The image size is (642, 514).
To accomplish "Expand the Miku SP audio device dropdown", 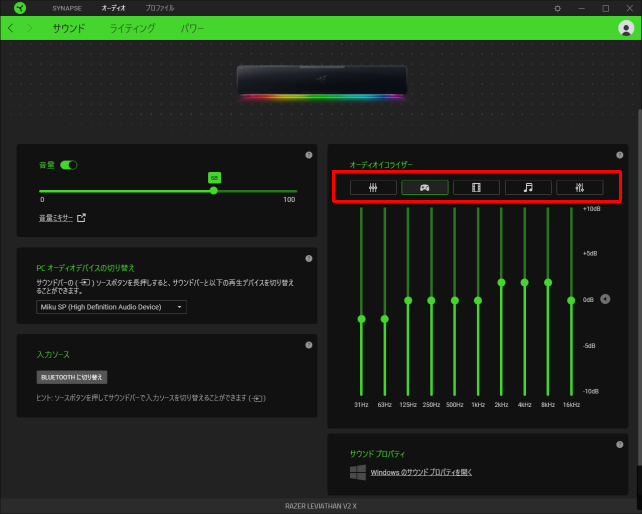I will point(110,307).
